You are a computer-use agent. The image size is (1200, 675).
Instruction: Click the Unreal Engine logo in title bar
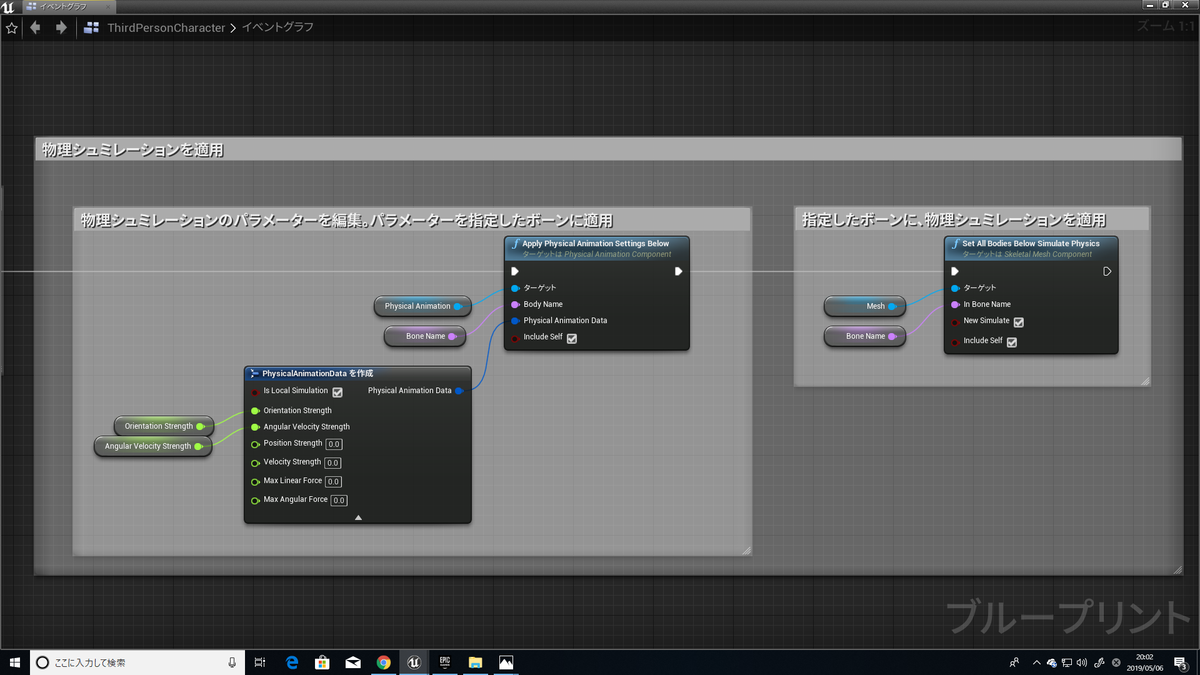(8, 6)
